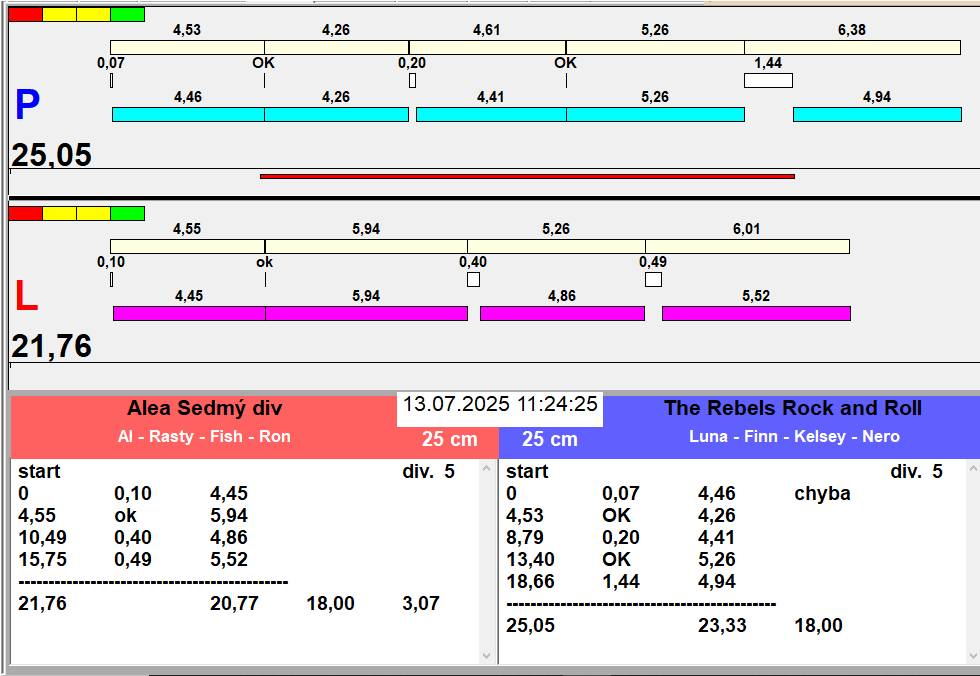Click the changeover box under 0,20 in lane P
This screenshot has height=676, width=980.
(x=412, y=81)
